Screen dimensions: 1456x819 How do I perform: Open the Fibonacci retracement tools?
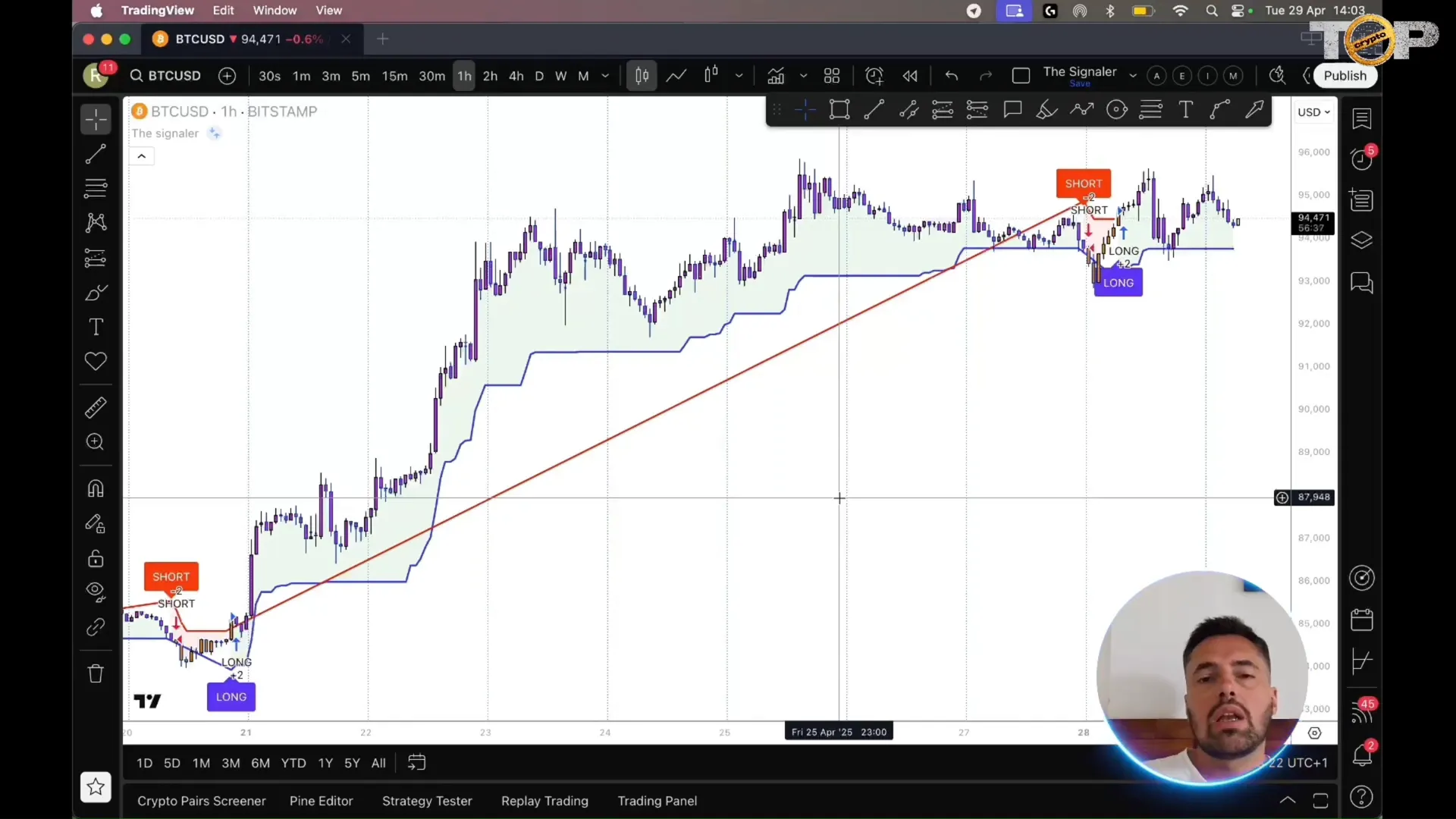coord(96,187)
